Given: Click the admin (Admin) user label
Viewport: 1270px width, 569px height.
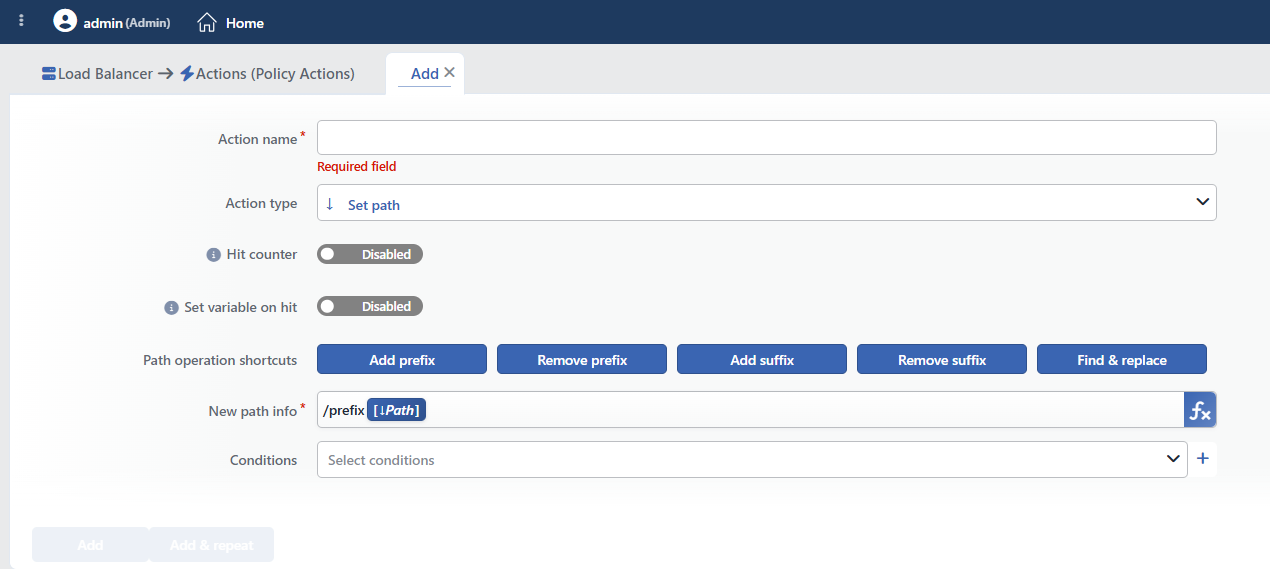Looking at the screenshot, I should pyautogui.click(x=127, y=22).
